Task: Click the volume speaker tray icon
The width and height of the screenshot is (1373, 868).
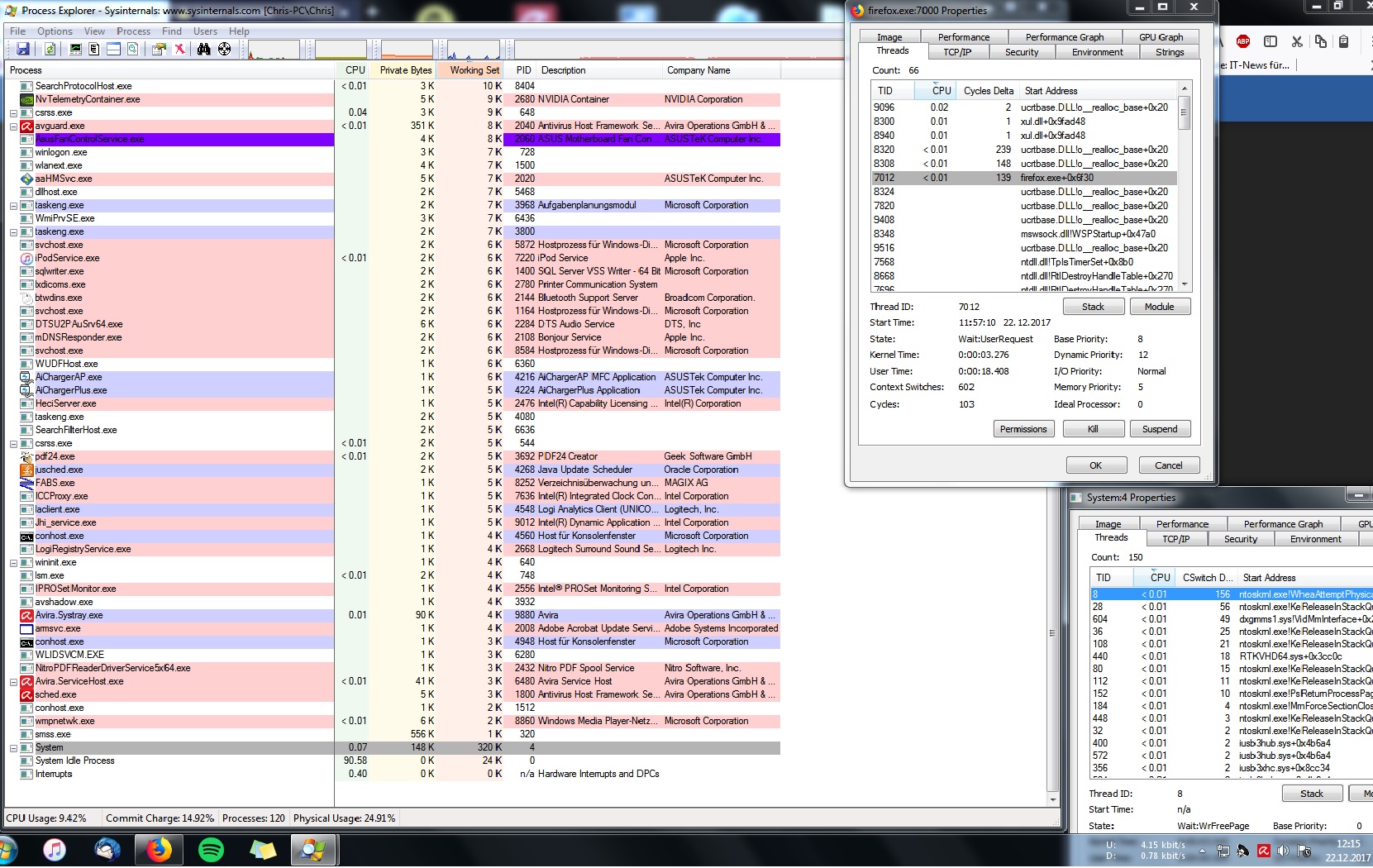Action: pyautogui.click(x=1283, y=851)
